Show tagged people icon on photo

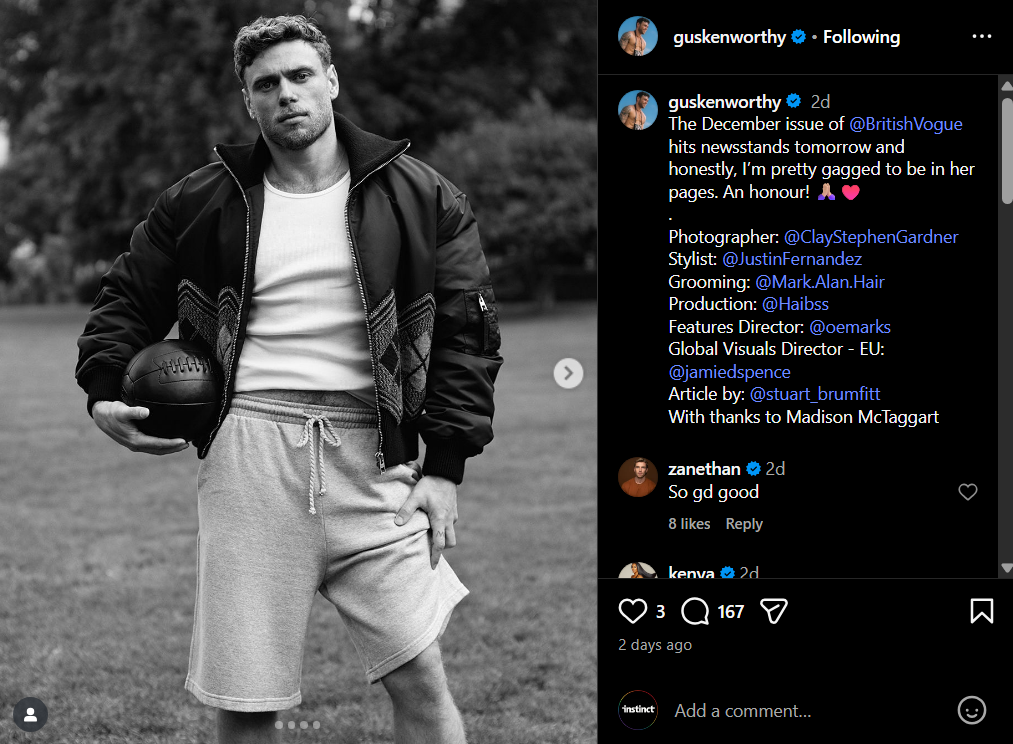(x=31, y=714)
